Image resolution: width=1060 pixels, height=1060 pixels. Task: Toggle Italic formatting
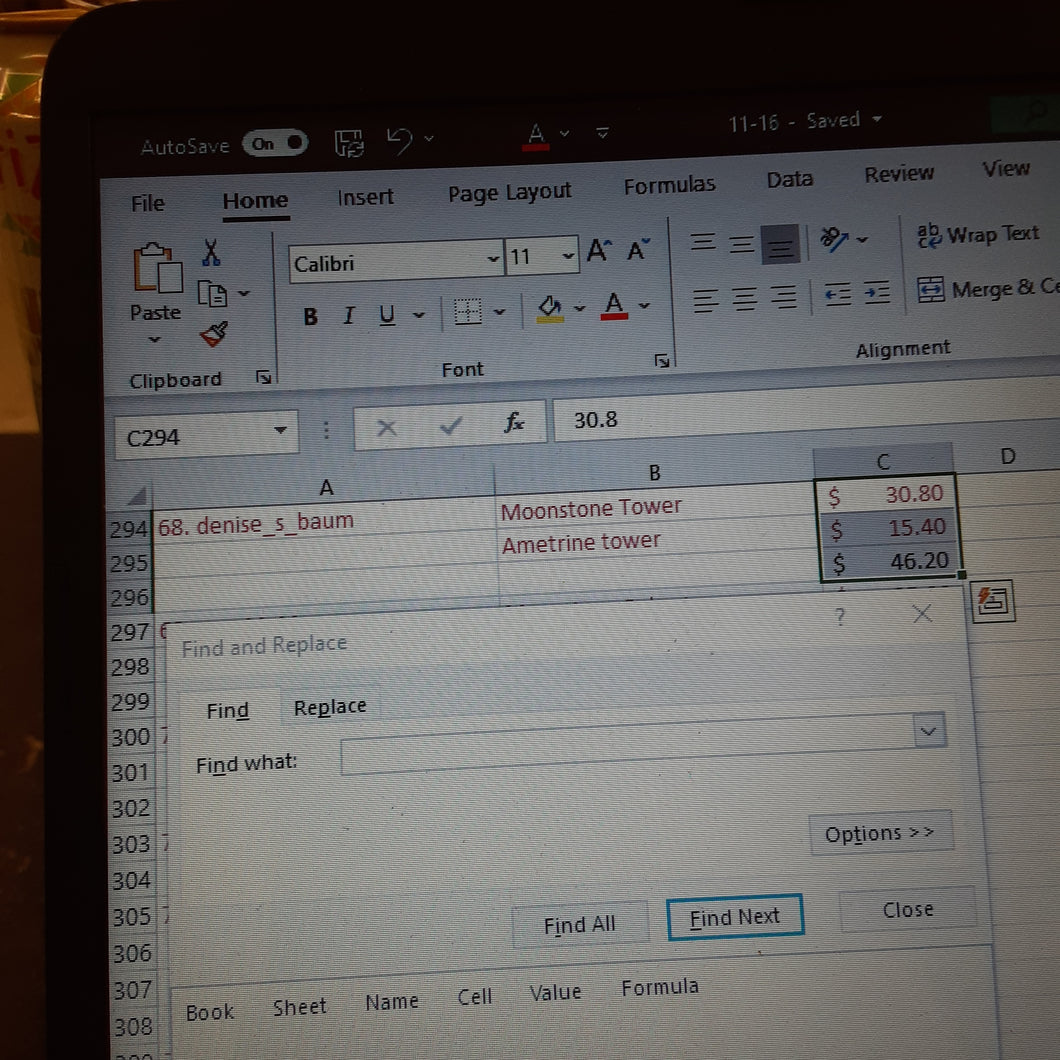click(x=348, y=316)
